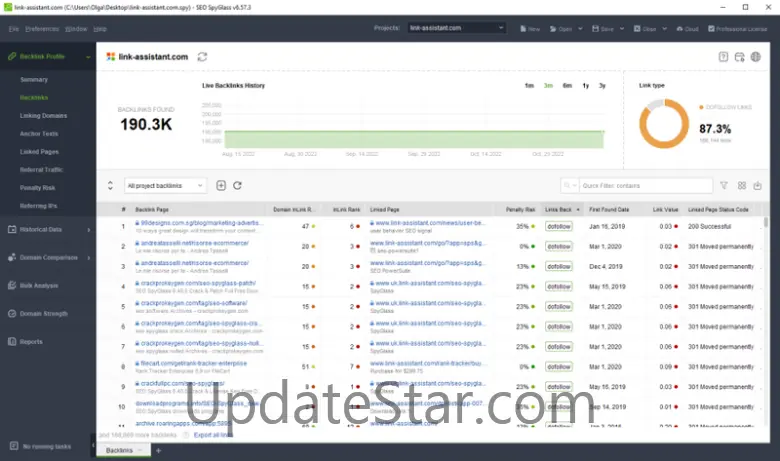
Task: Go to Penalty Risk in sidebar
Action: [37, 187]
